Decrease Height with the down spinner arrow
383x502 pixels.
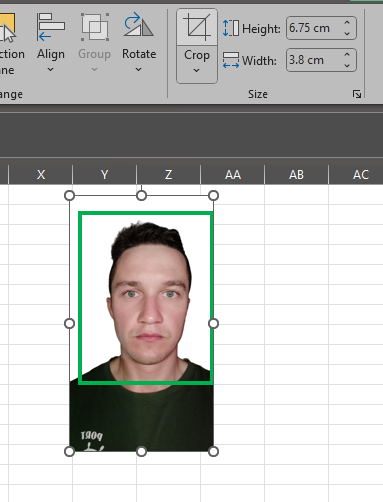point(347,33)
